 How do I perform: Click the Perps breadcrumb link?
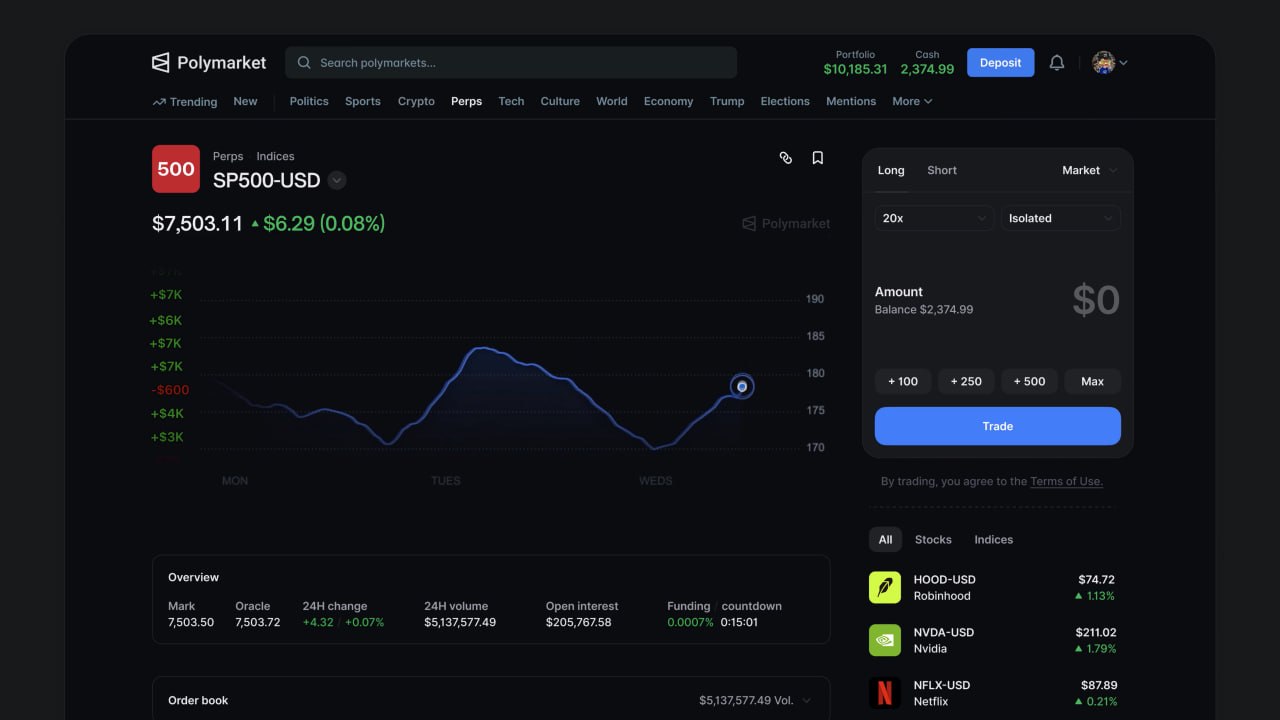pos(228,157)
